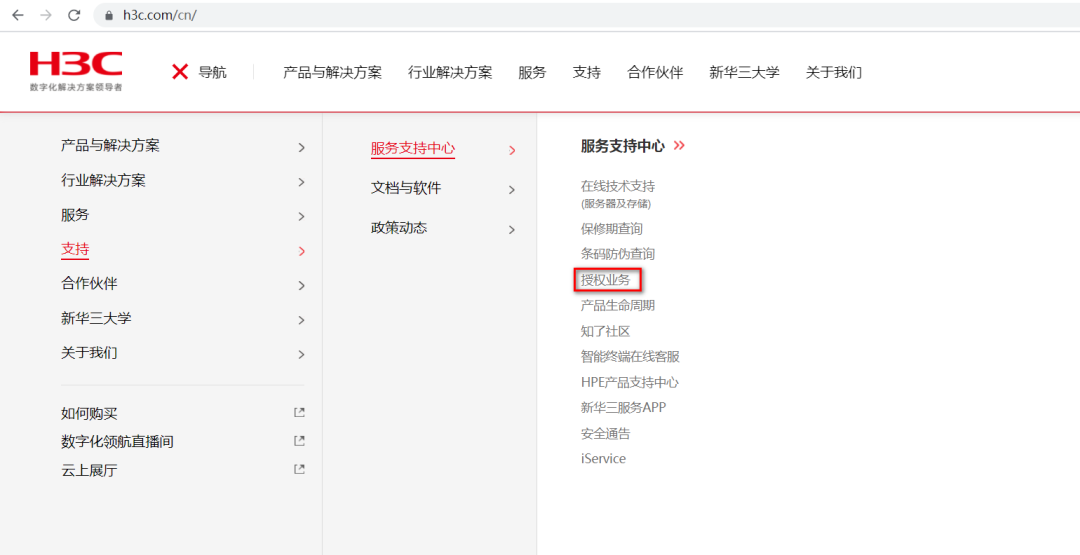Click red chevron next to 支持
This screenshot has height=555, width=1080.
[x=301, y=251]
